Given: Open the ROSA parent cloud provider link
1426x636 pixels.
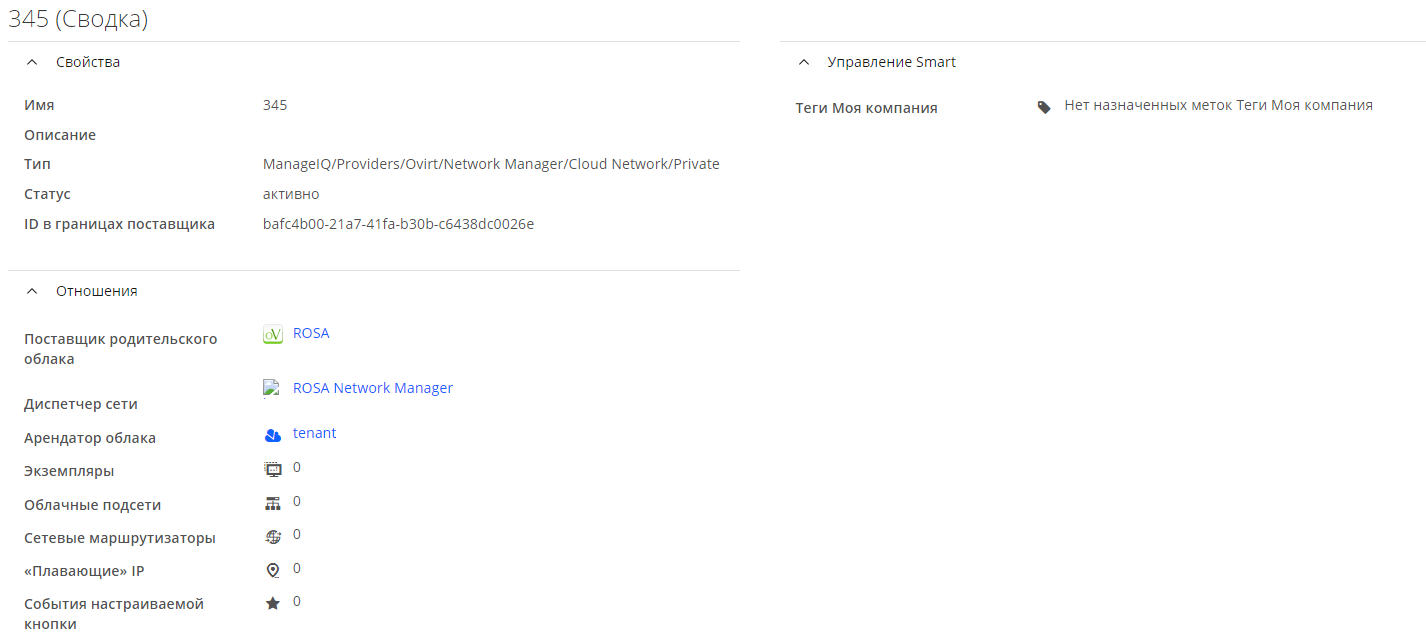Looking at the screenshot, I should [x=311, y=333].
